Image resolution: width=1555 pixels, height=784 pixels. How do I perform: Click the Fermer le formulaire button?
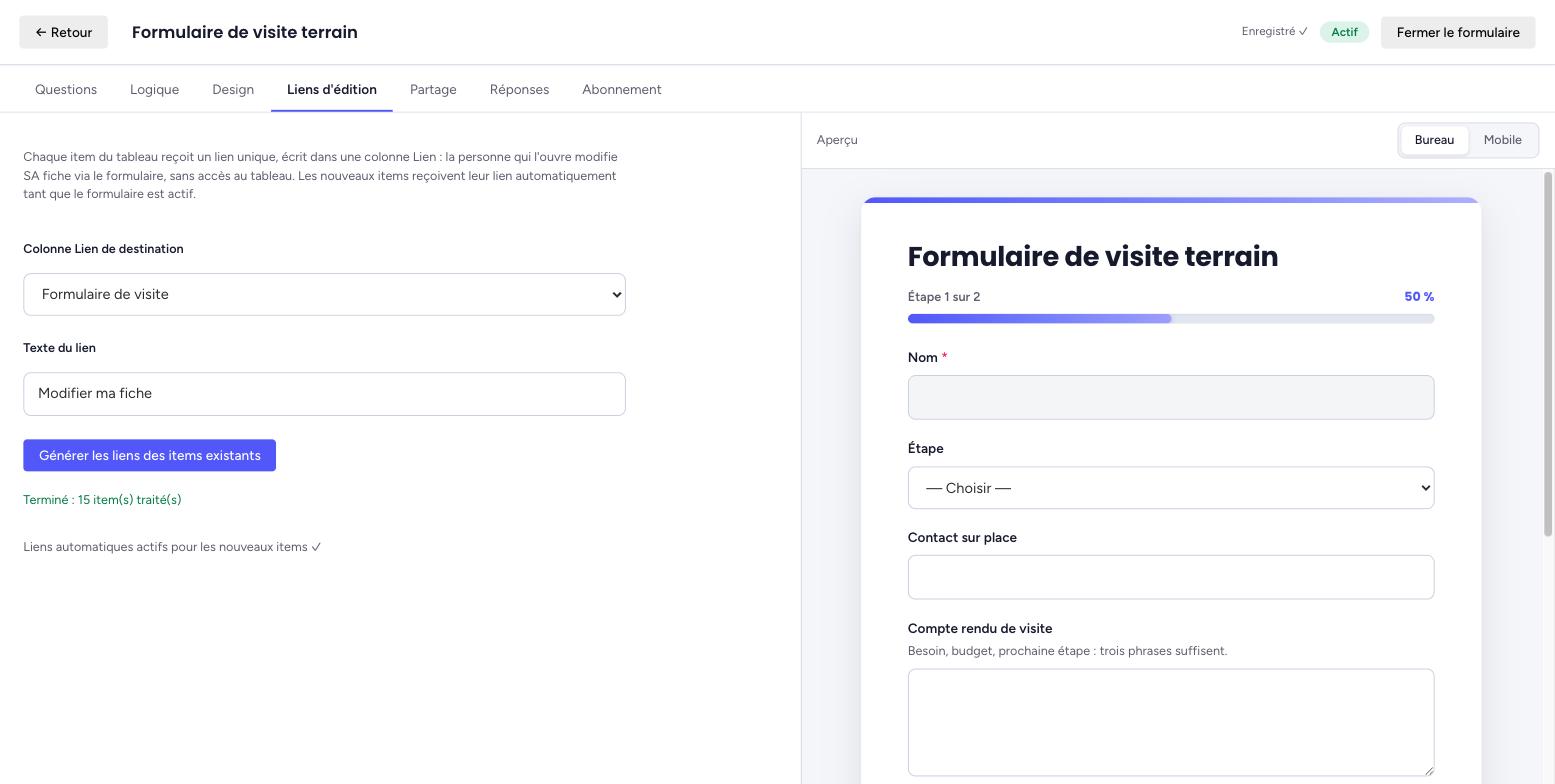coord(1458,32)
